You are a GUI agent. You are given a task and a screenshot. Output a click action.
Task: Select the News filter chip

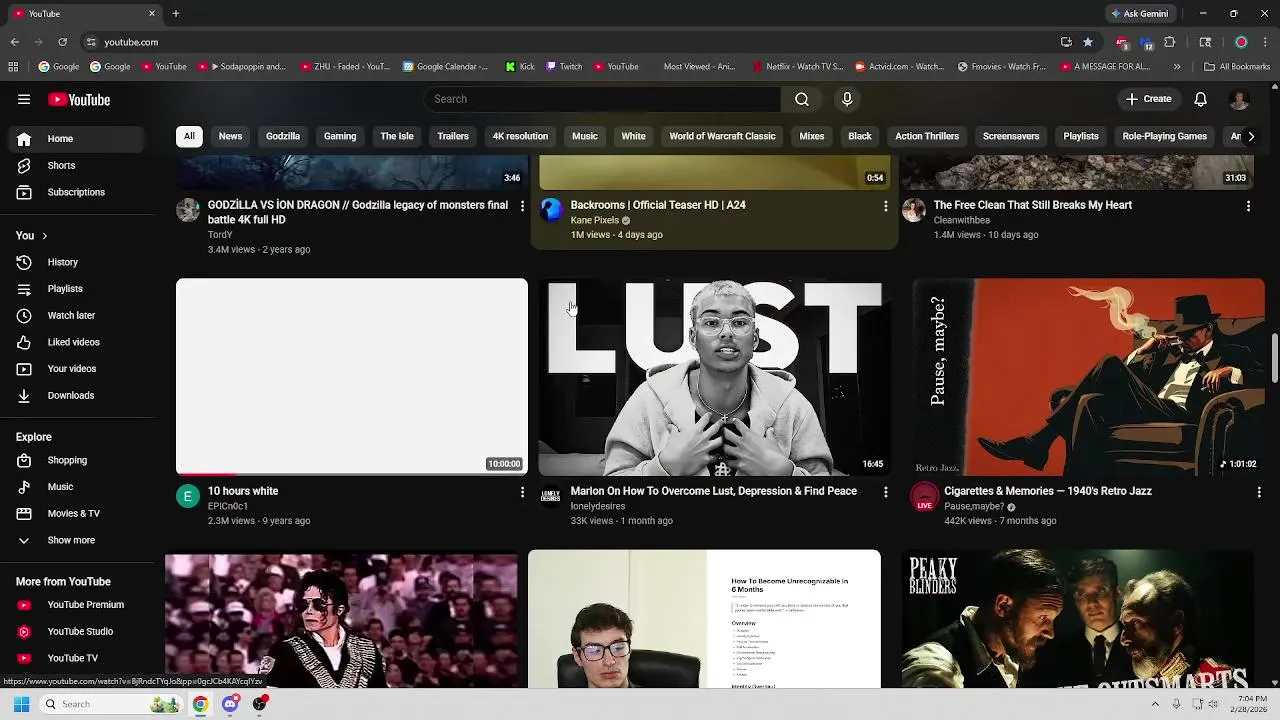pyautogui.click(x=230, y=136)
